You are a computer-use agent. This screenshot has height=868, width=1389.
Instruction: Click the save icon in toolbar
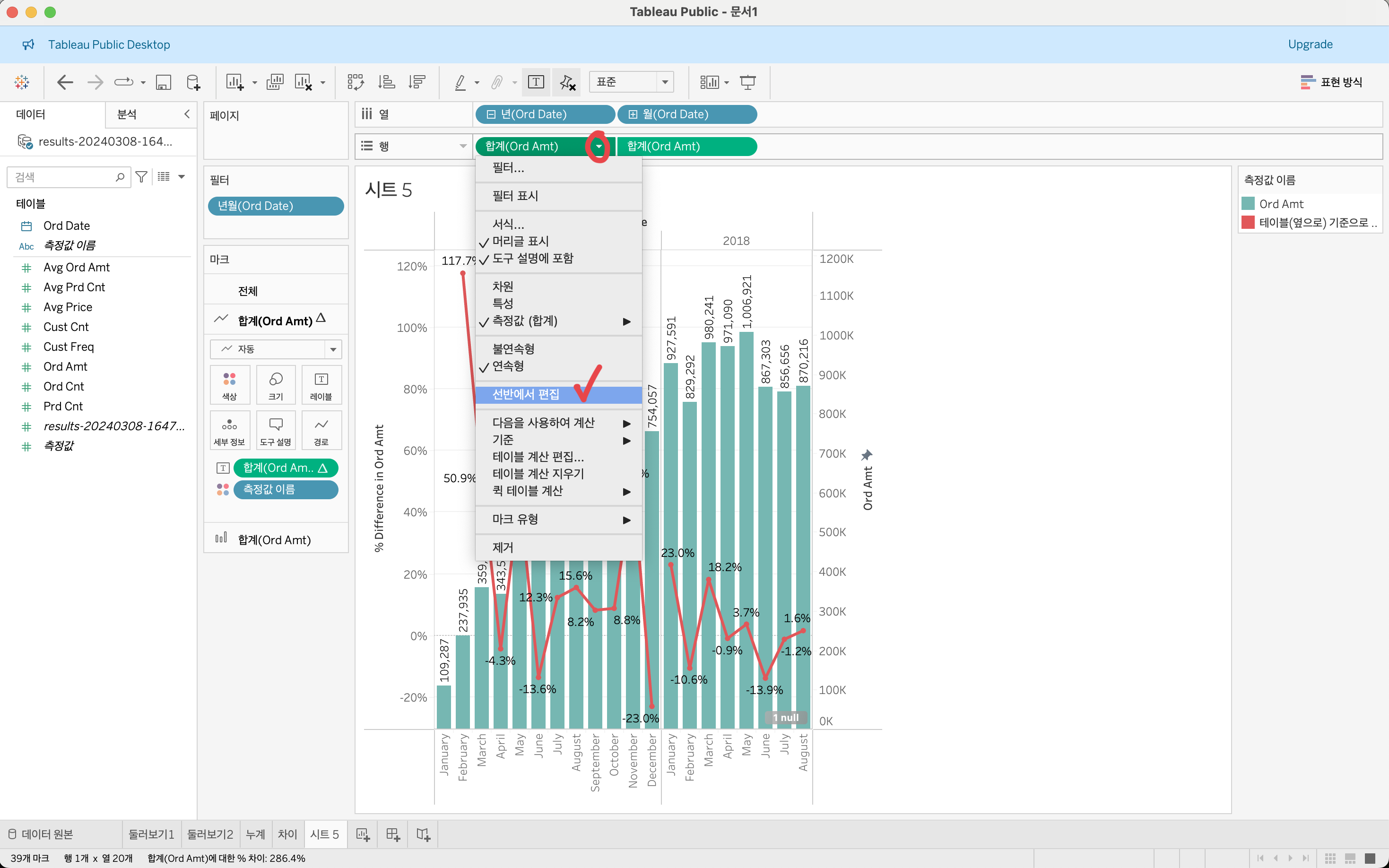click(x=164, y=82)
